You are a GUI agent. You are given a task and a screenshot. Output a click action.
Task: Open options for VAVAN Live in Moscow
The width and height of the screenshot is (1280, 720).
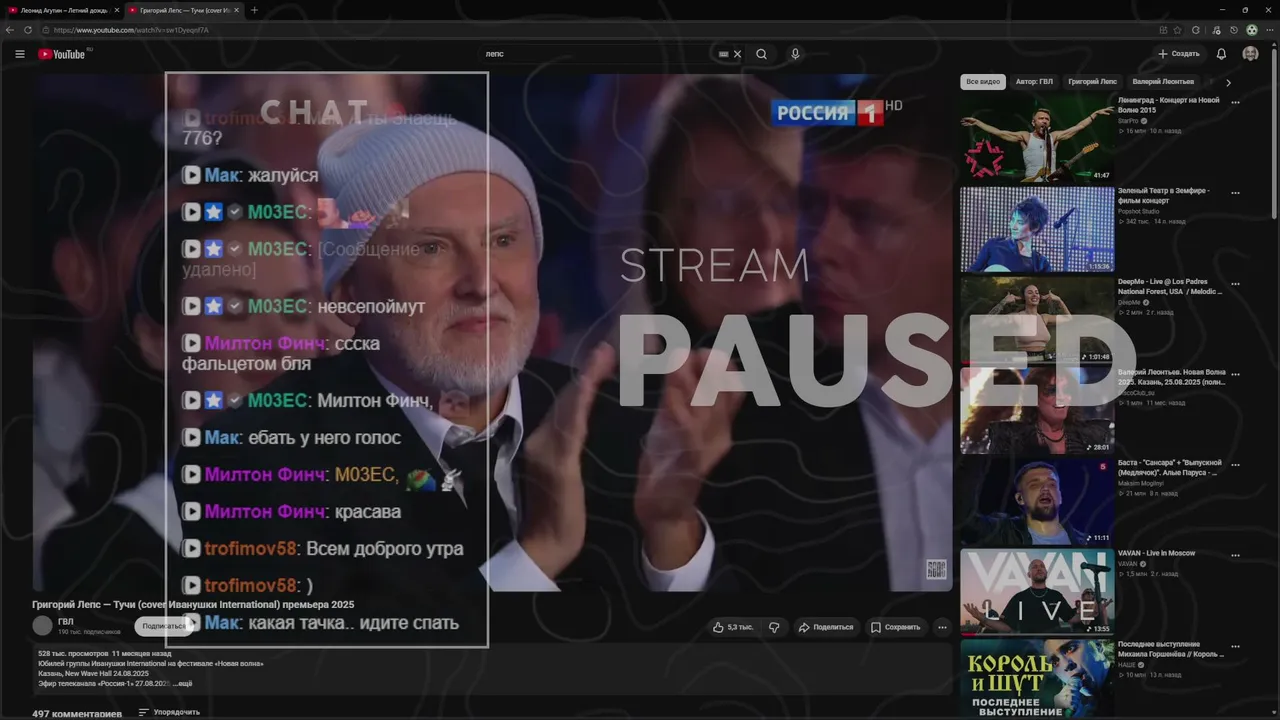[x=1236, y=555]
